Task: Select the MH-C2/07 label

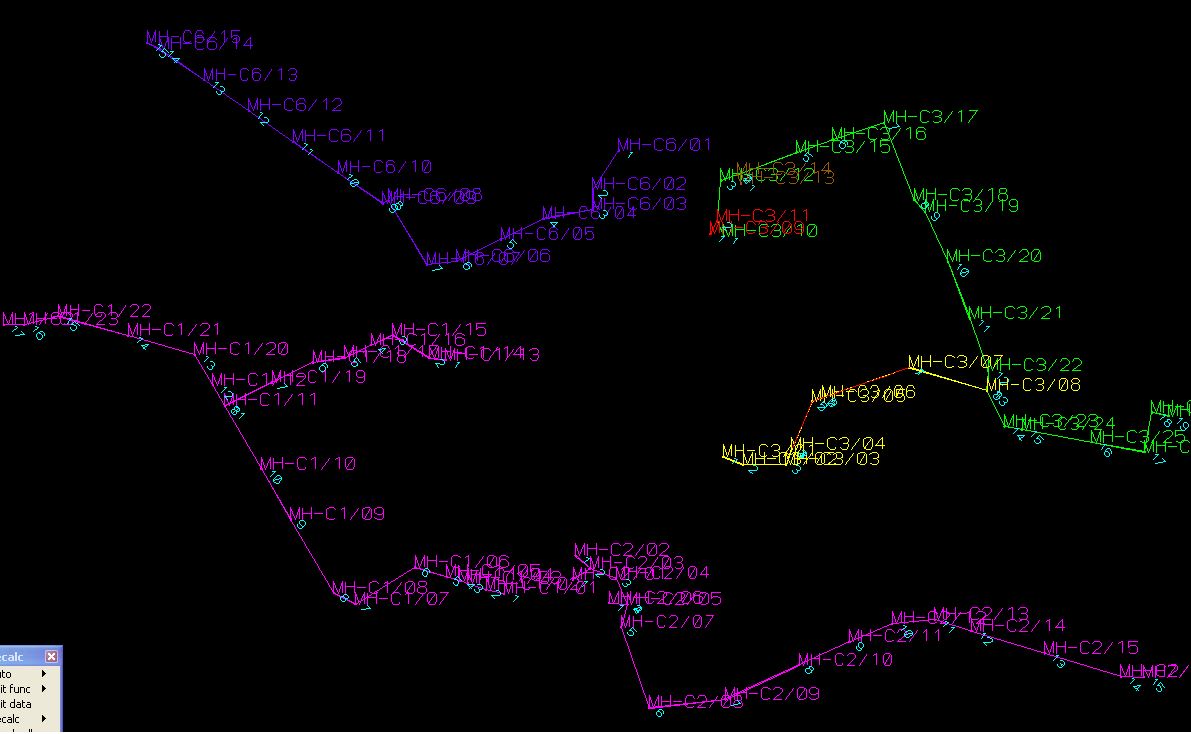Action: click(x=667, y=622)
